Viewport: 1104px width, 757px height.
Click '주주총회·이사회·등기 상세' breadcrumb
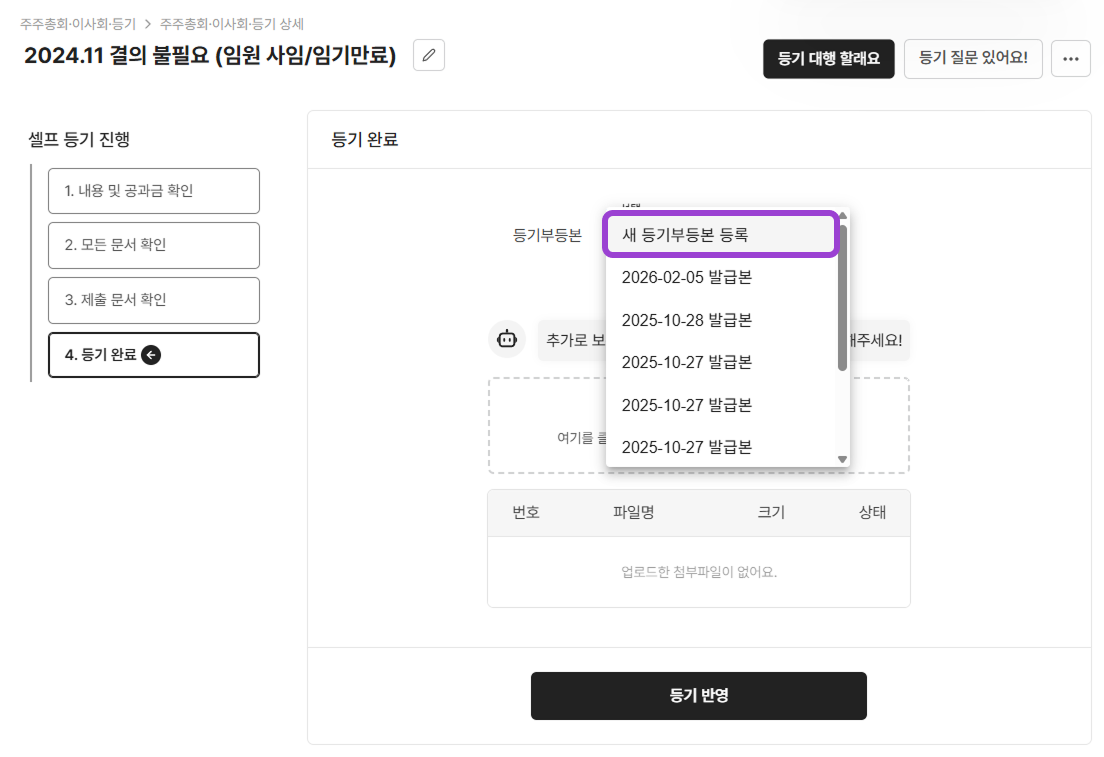[232, 22]
